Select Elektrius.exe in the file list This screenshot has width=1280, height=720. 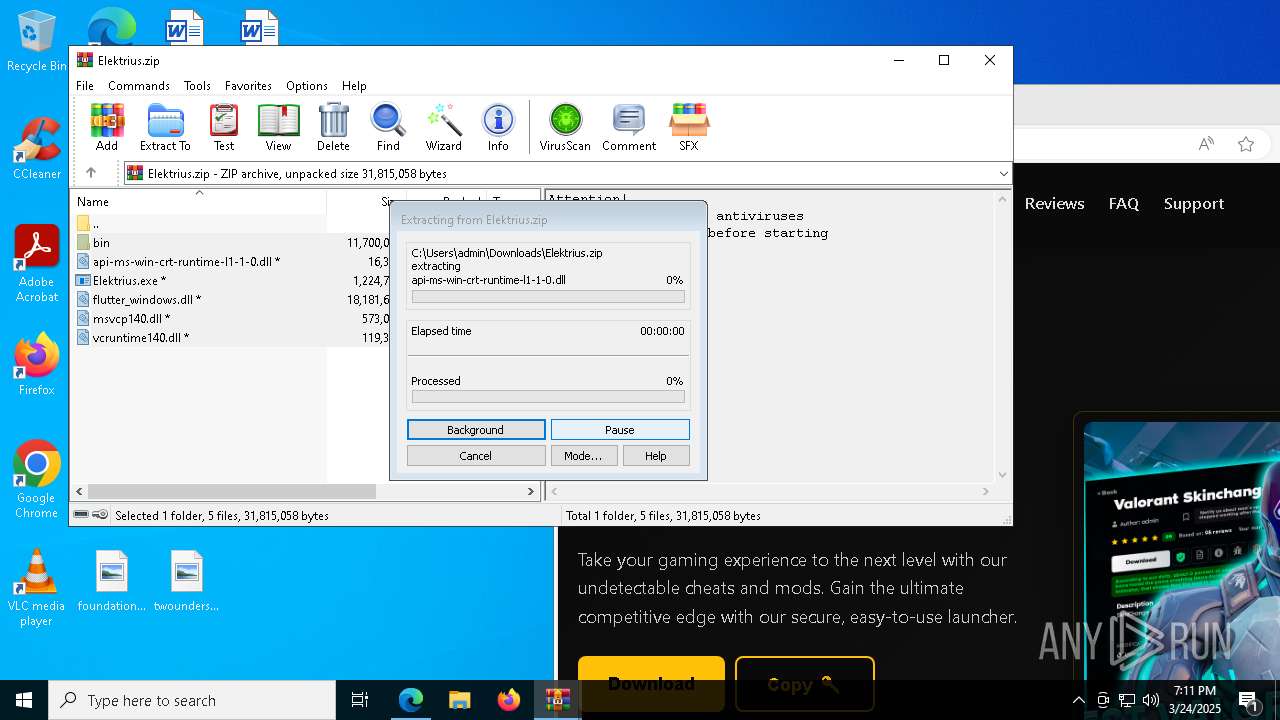click(x=230, y=280)
